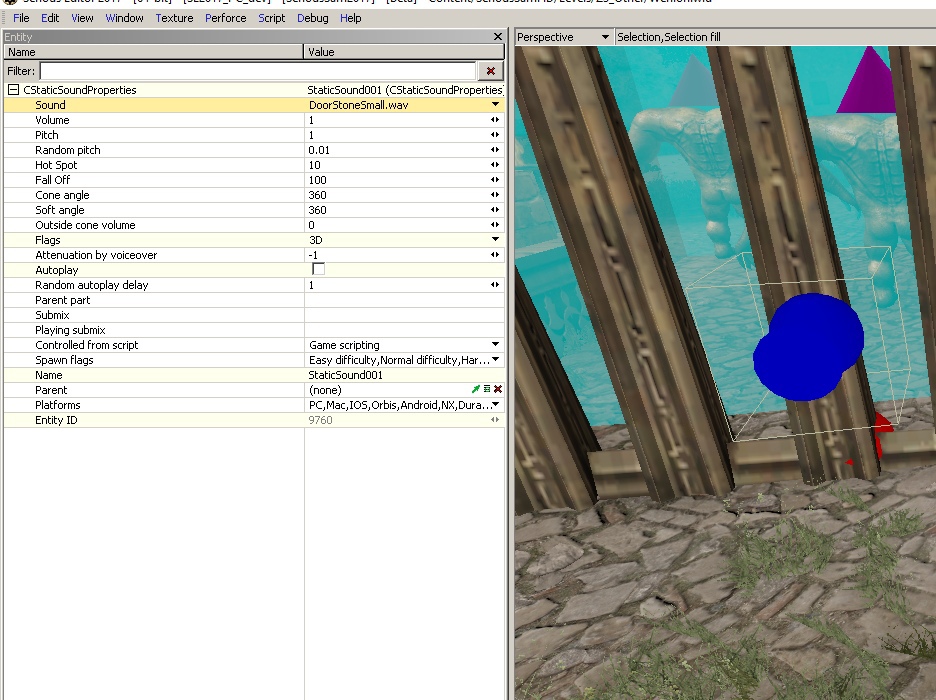Close the Entity panel

tap(498, 37)
